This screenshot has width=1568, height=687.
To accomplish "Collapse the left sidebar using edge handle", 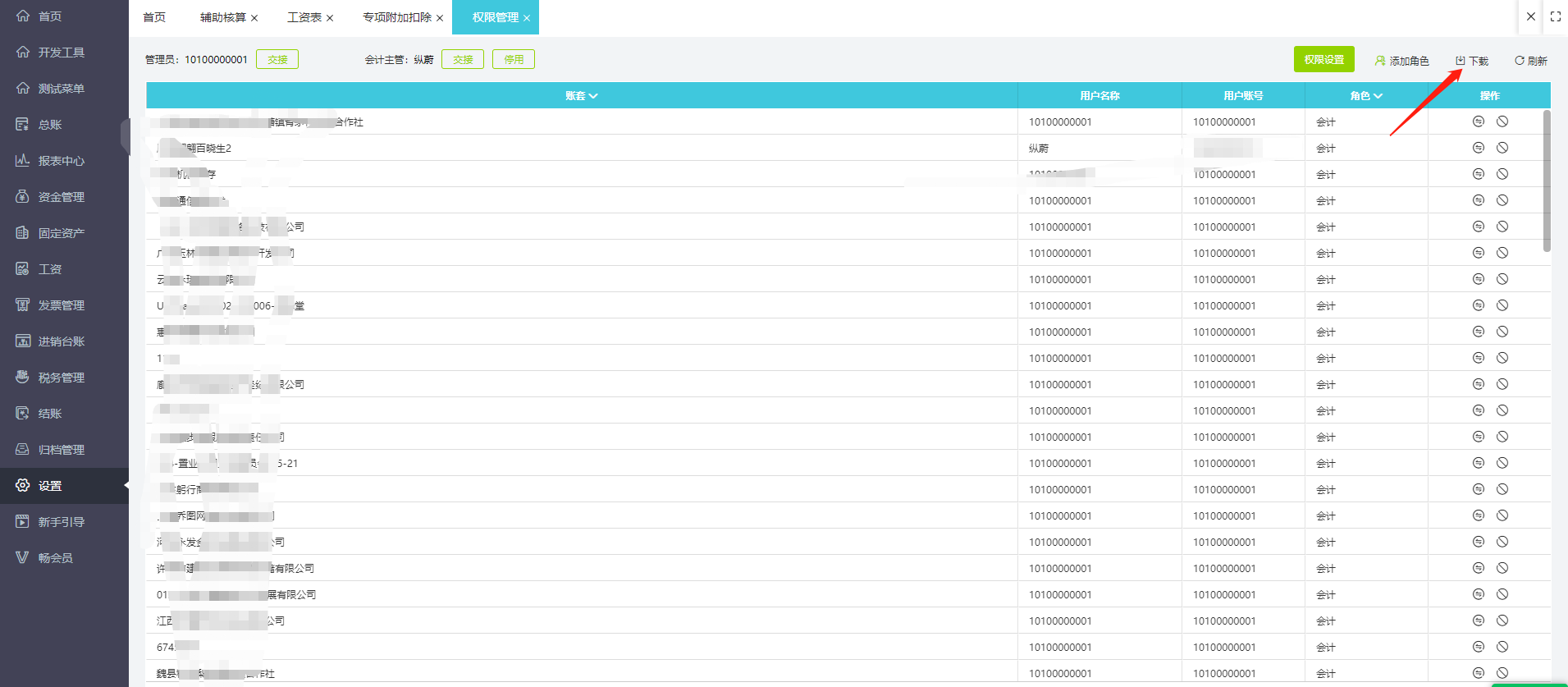I will pos(126,135).
